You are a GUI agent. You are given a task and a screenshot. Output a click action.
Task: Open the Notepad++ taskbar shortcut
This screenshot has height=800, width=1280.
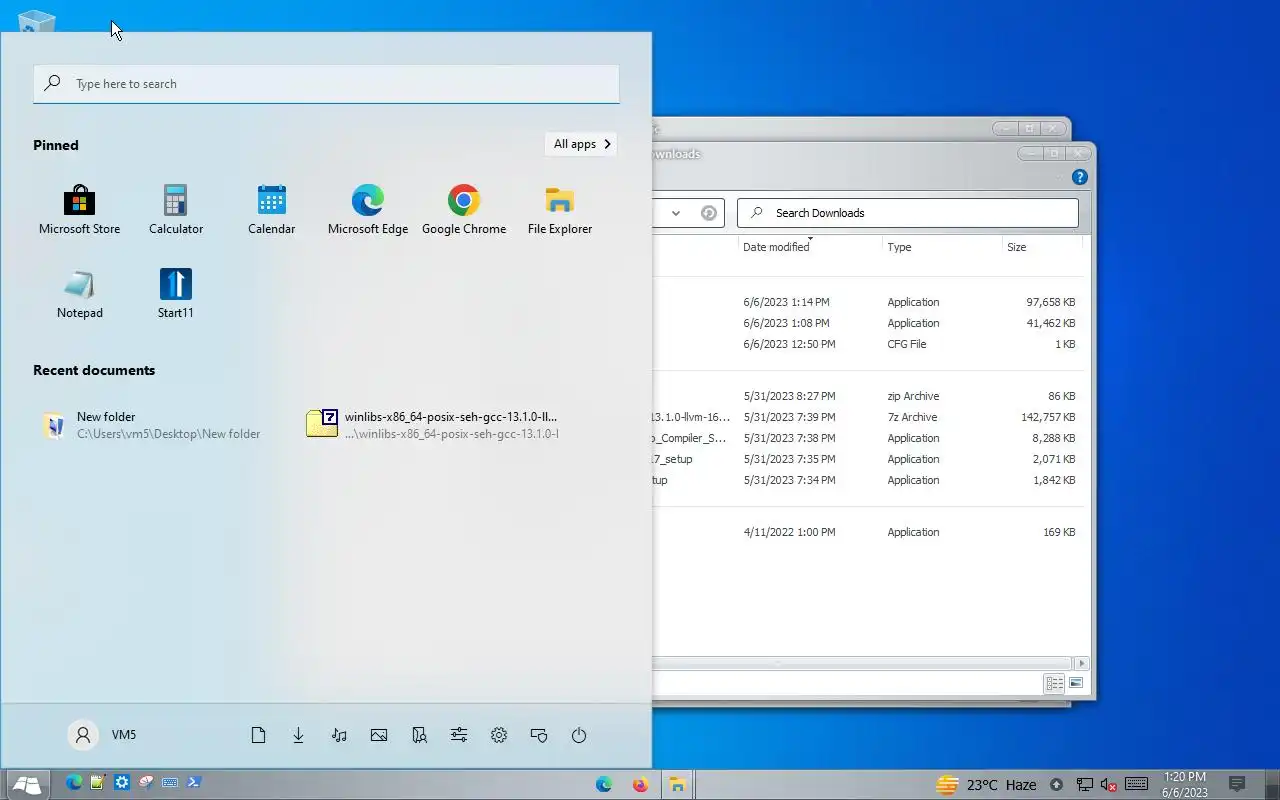coord(97,783)
